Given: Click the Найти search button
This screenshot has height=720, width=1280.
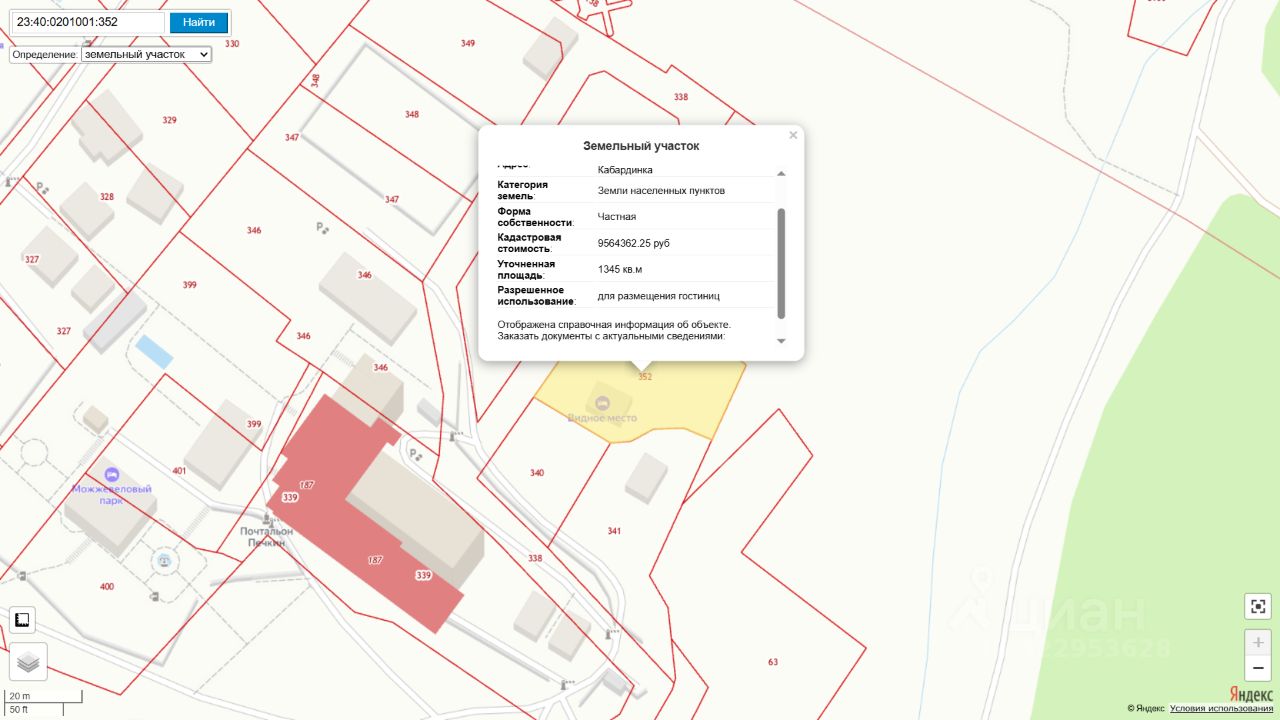Looking at the screenshot, I should point(199,22).
